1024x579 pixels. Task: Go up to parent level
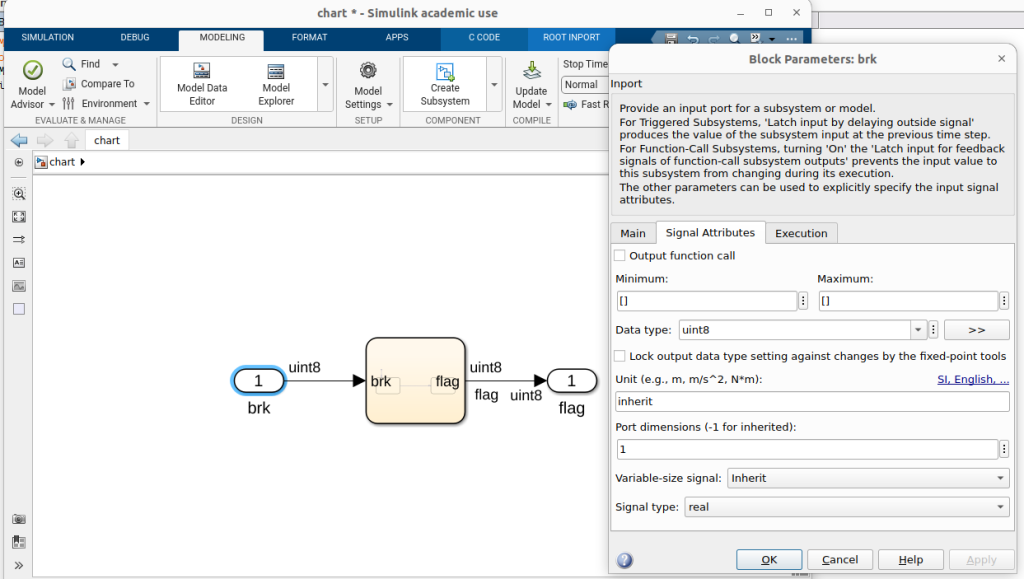tap(71, 140)
